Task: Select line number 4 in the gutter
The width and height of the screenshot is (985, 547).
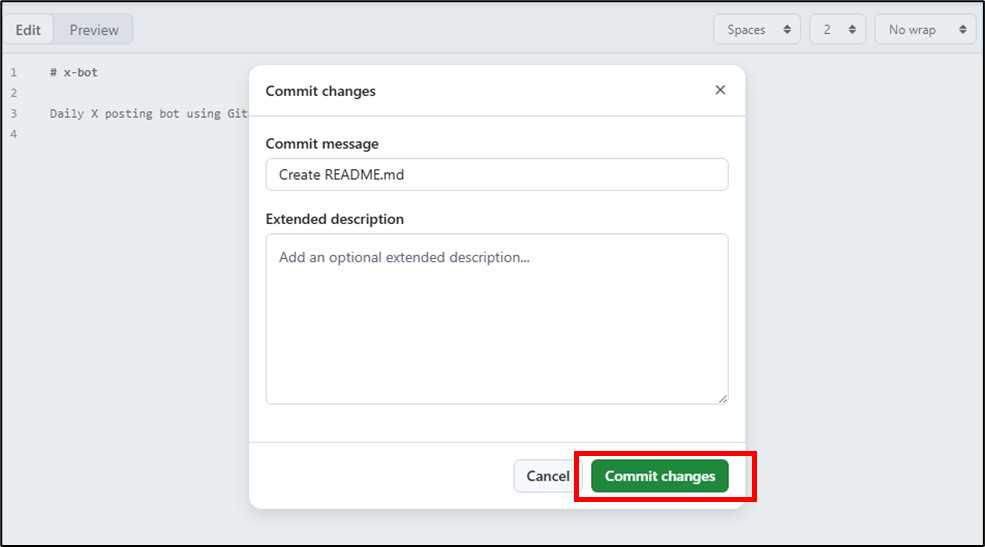Action: click(x=14, y=134)
